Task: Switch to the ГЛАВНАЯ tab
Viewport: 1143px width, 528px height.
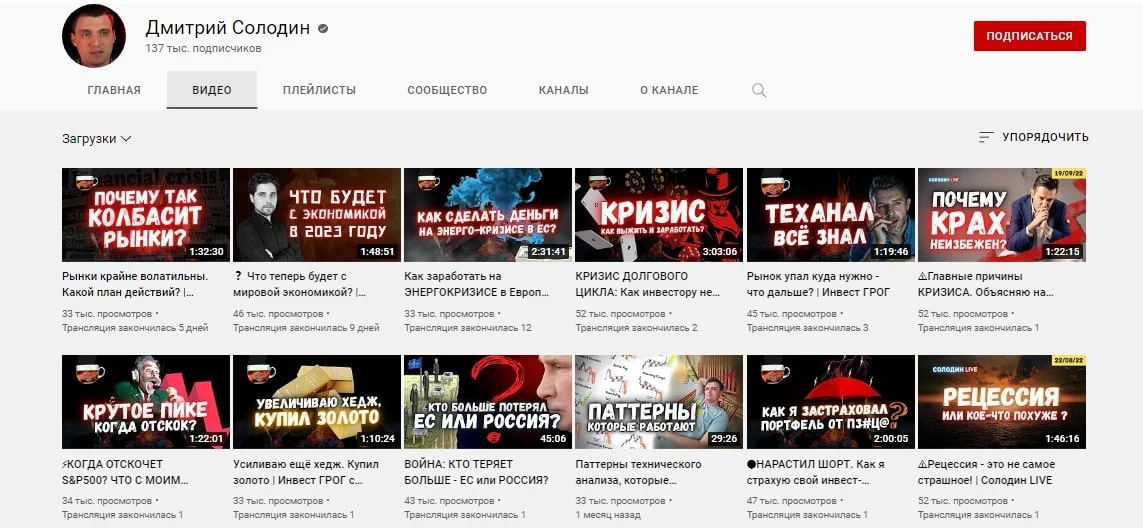Action: (114, 90)
